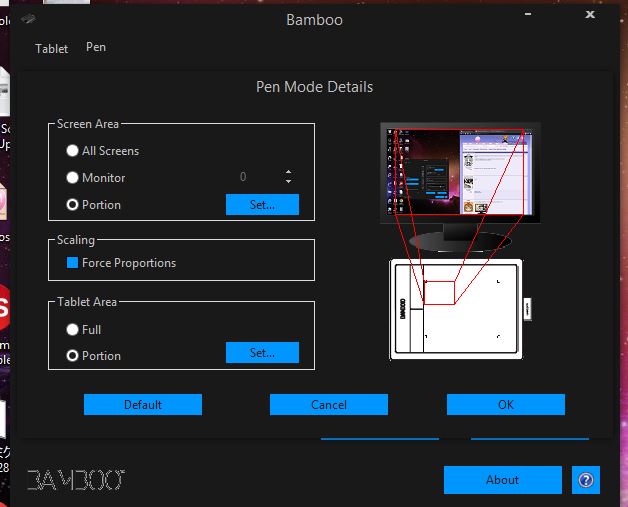
Task: Click Set button for Screen Area portion
Action: (262, 205)
